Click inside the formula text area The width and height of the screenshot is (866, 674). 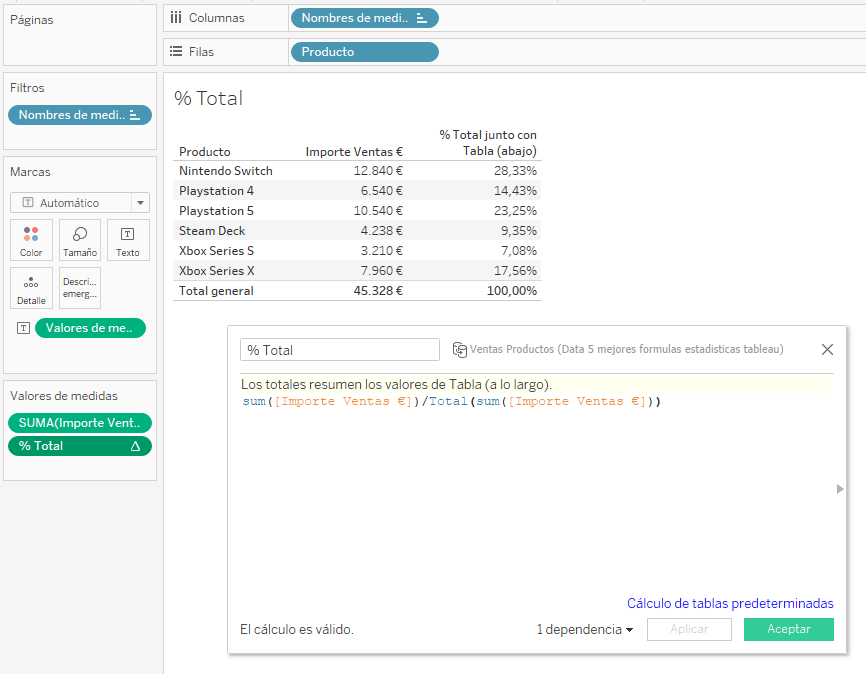click(536, 492)
